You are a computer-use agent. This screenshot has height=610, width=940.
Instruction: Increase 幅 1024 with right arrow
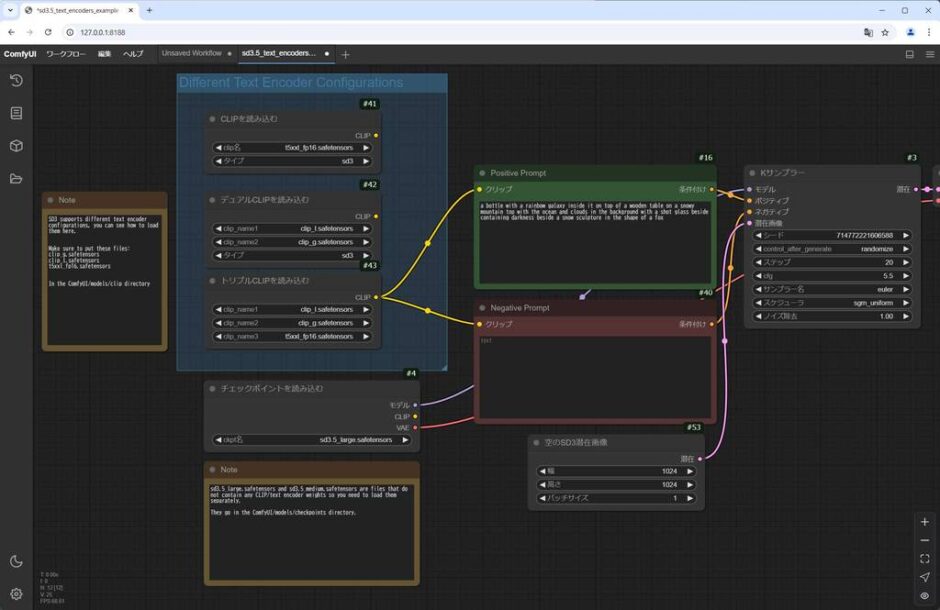[x=690, y=472]
